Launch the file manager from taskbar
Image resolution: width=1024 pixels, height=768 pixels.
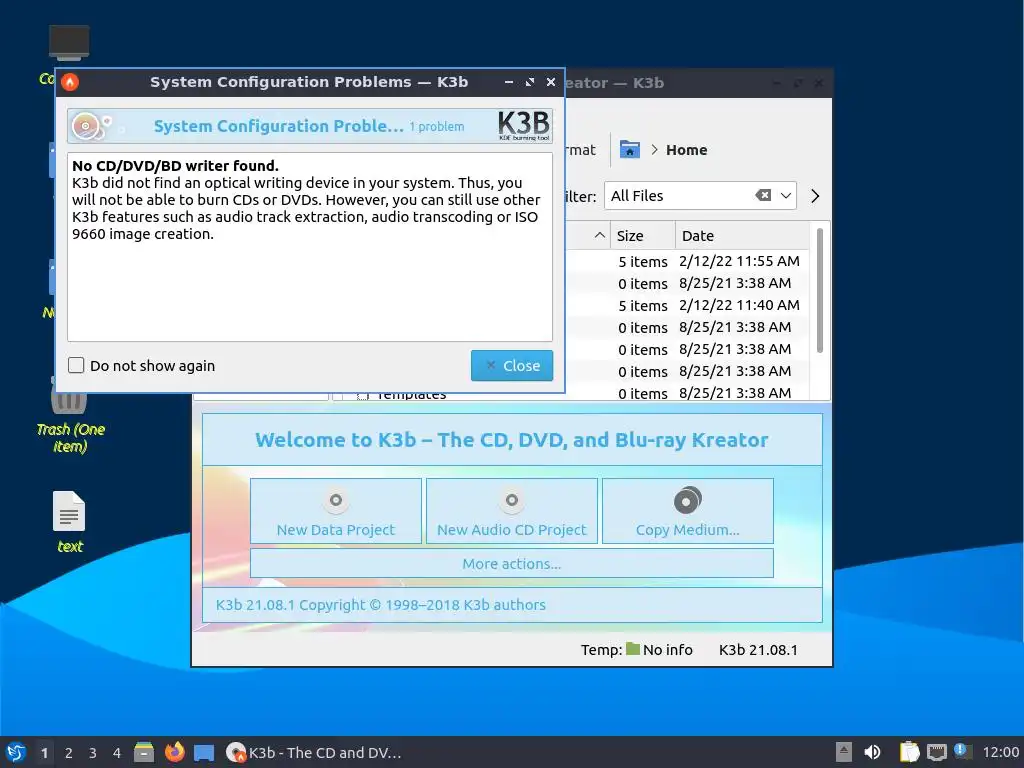[144, 752]
